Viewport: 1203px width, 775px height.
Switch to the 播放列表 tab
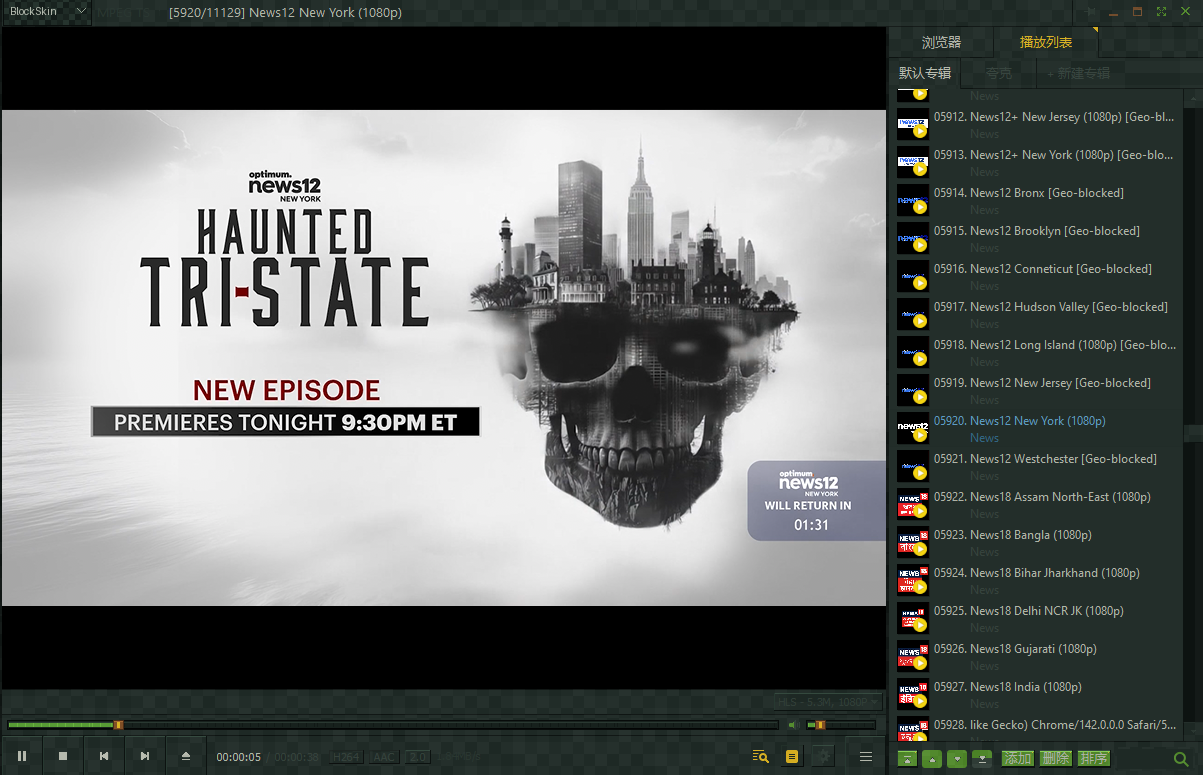[1046, 42]
